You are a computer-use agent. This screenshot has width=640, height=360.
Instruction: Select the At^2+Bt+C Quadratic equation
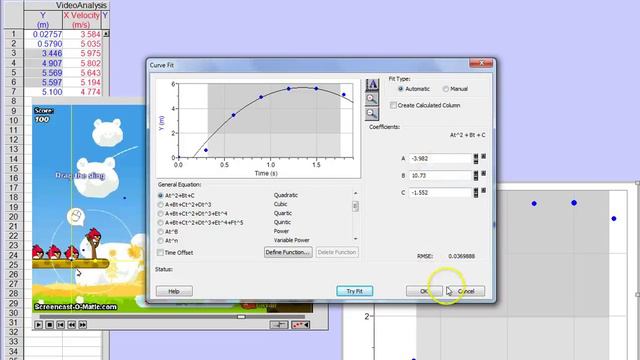click(x=160, y=196)
